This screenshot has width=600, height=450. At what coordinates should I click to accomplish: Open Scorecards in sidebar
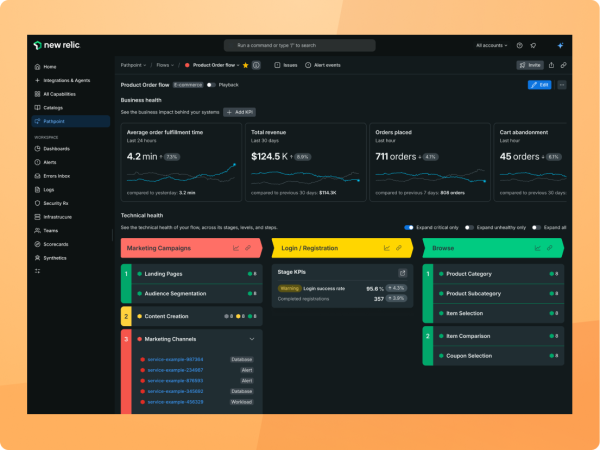pyautogui.click(x=71, y=244)
